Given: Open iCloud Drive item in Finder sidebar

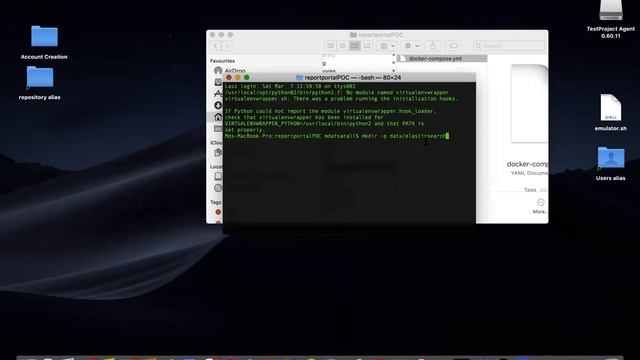Looking at the screenshot, I should 218,153.
